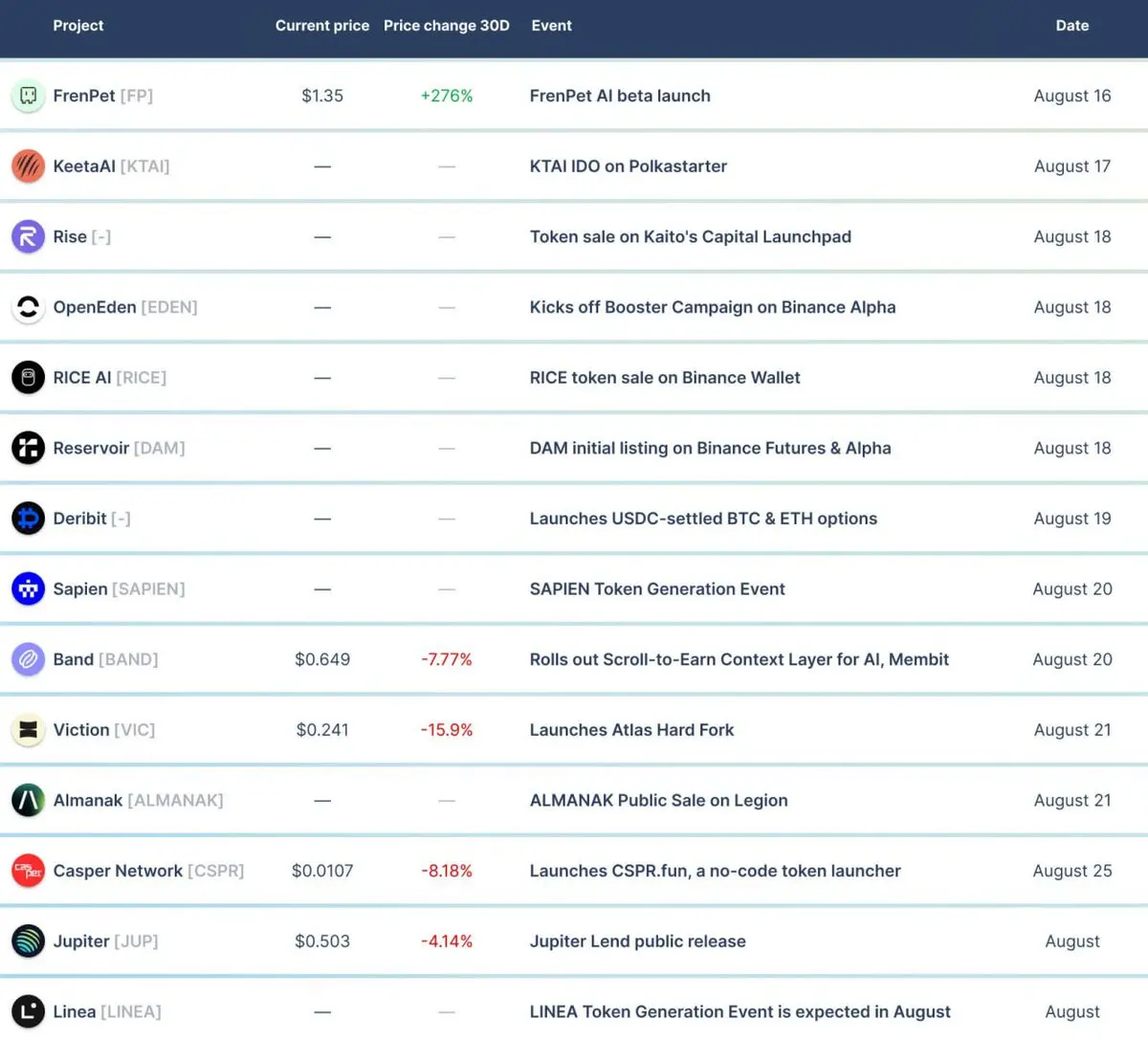
Task: Click Launches USDC-settled BTC & ETH options
Action: tap(703, 519)
